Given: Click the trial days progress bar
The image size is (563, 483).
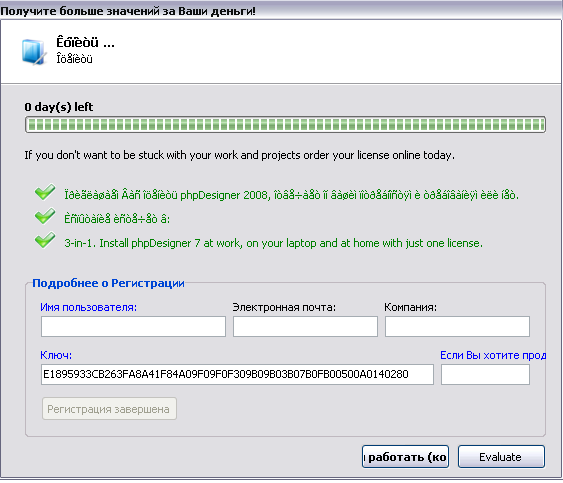Looking at the screenshot, I should click(285, 125).
